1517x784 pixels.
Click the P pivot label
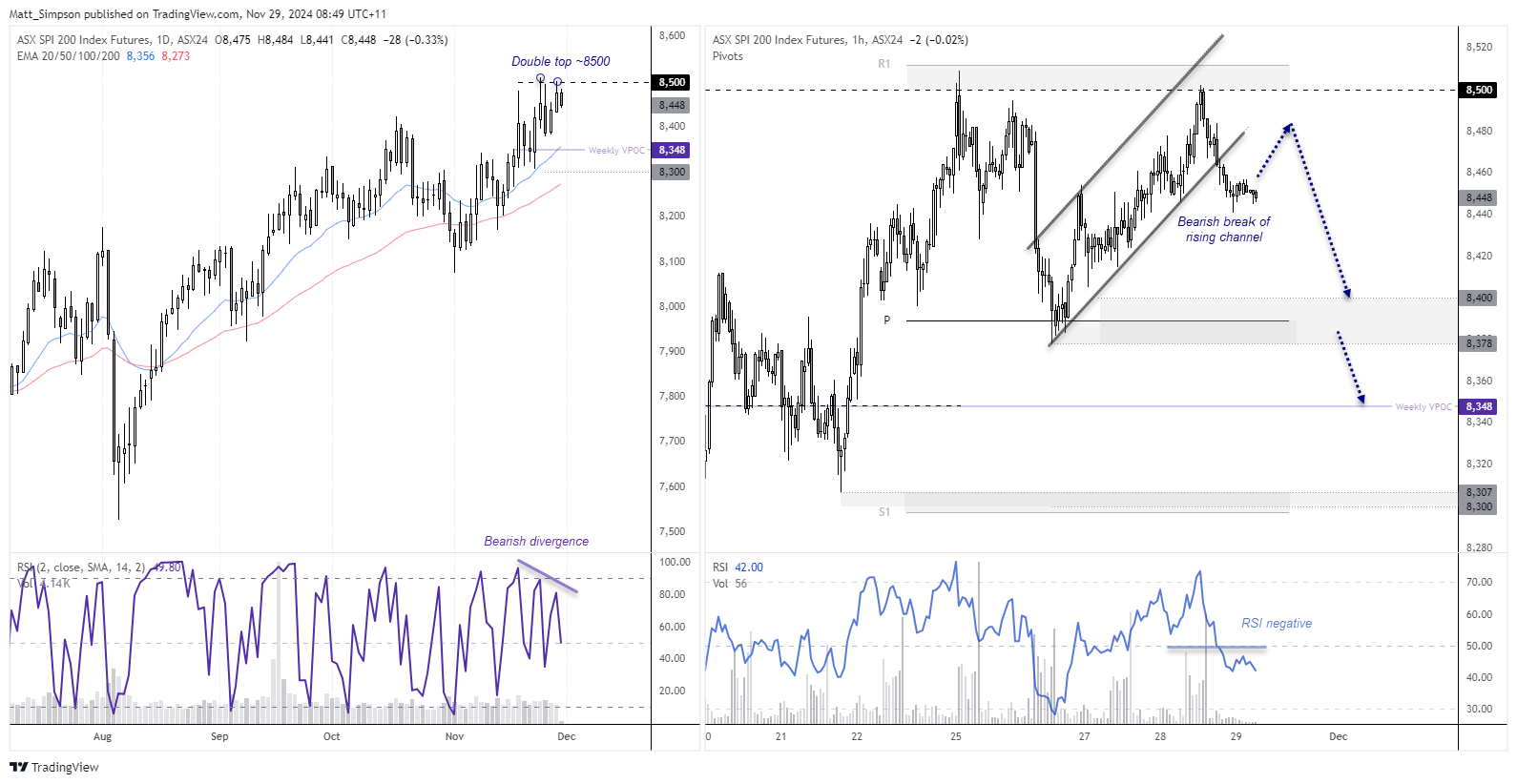[x=886, y=320]
